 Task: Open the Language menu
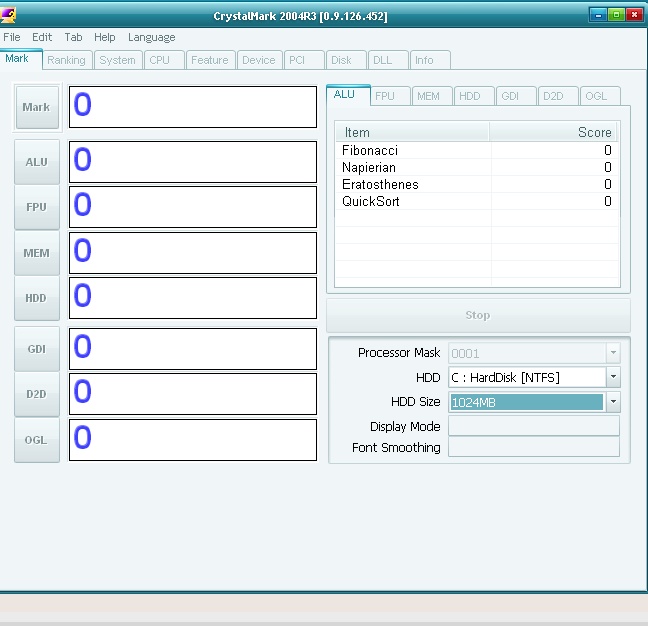pyautogui.click(x=152, y=37)
